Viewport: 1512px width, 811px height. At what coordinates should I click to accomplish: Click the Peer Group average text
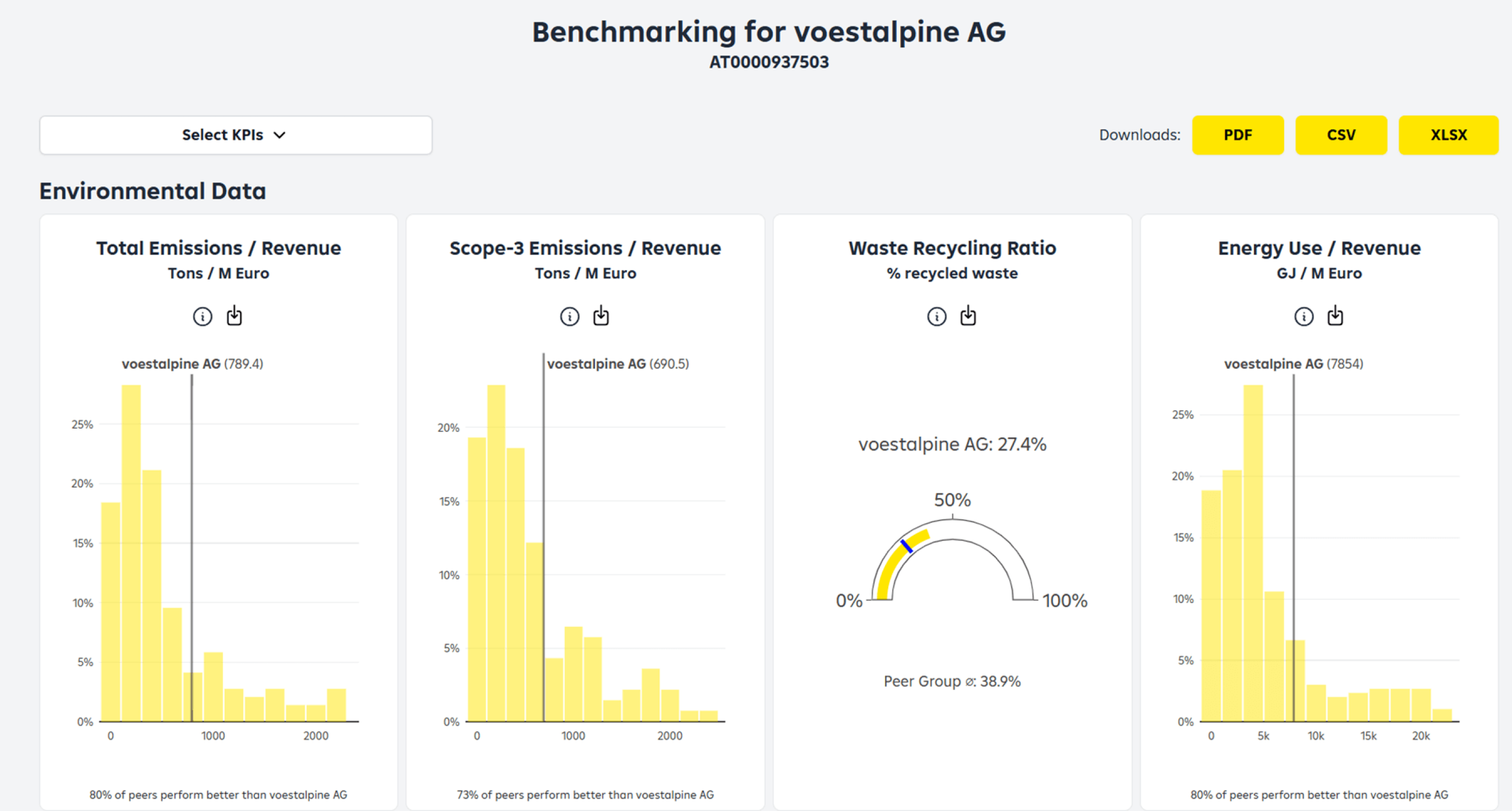952,681
